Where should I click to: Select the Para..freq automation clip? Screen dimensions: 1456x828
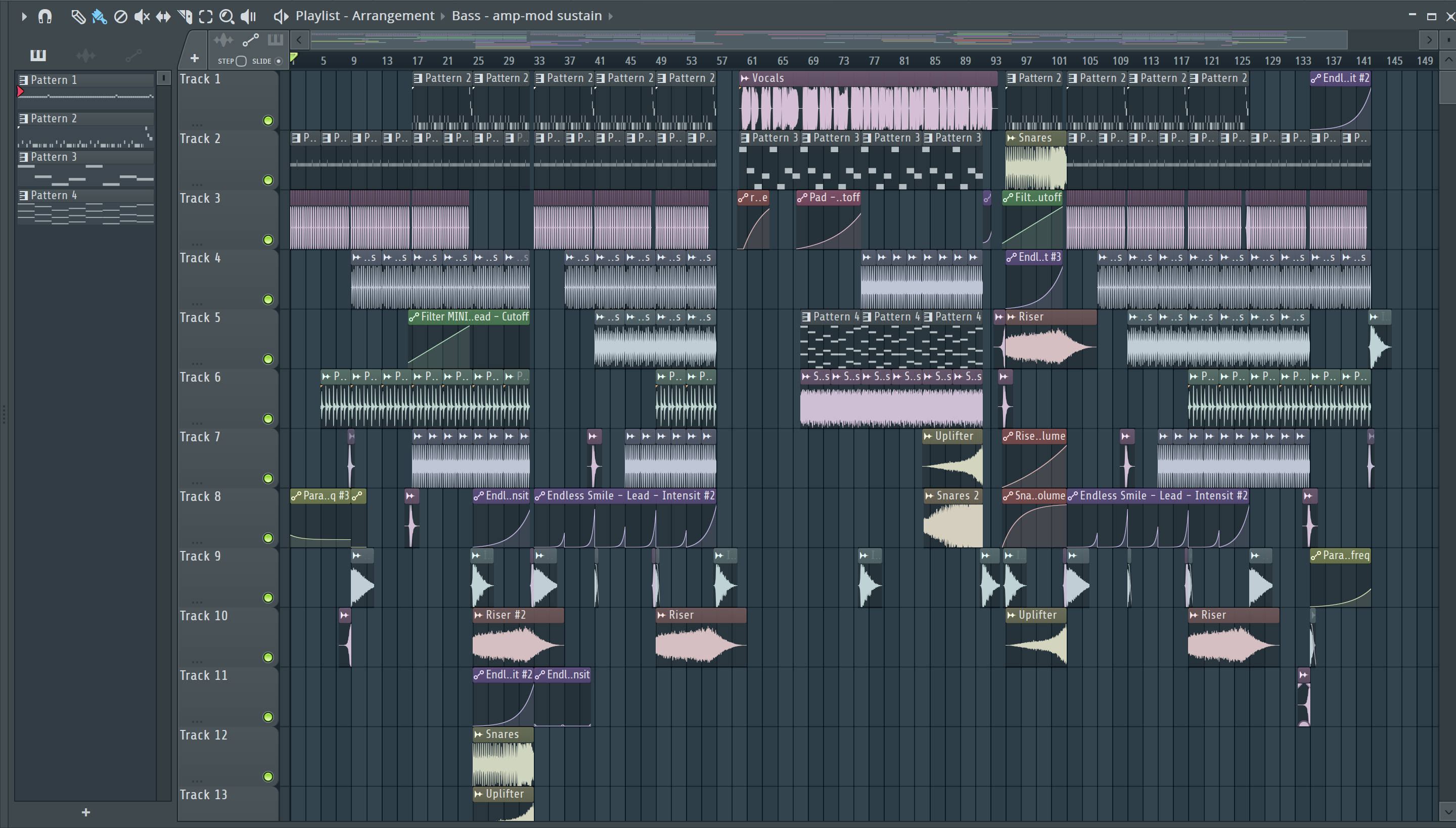[x=1340, y=578]
